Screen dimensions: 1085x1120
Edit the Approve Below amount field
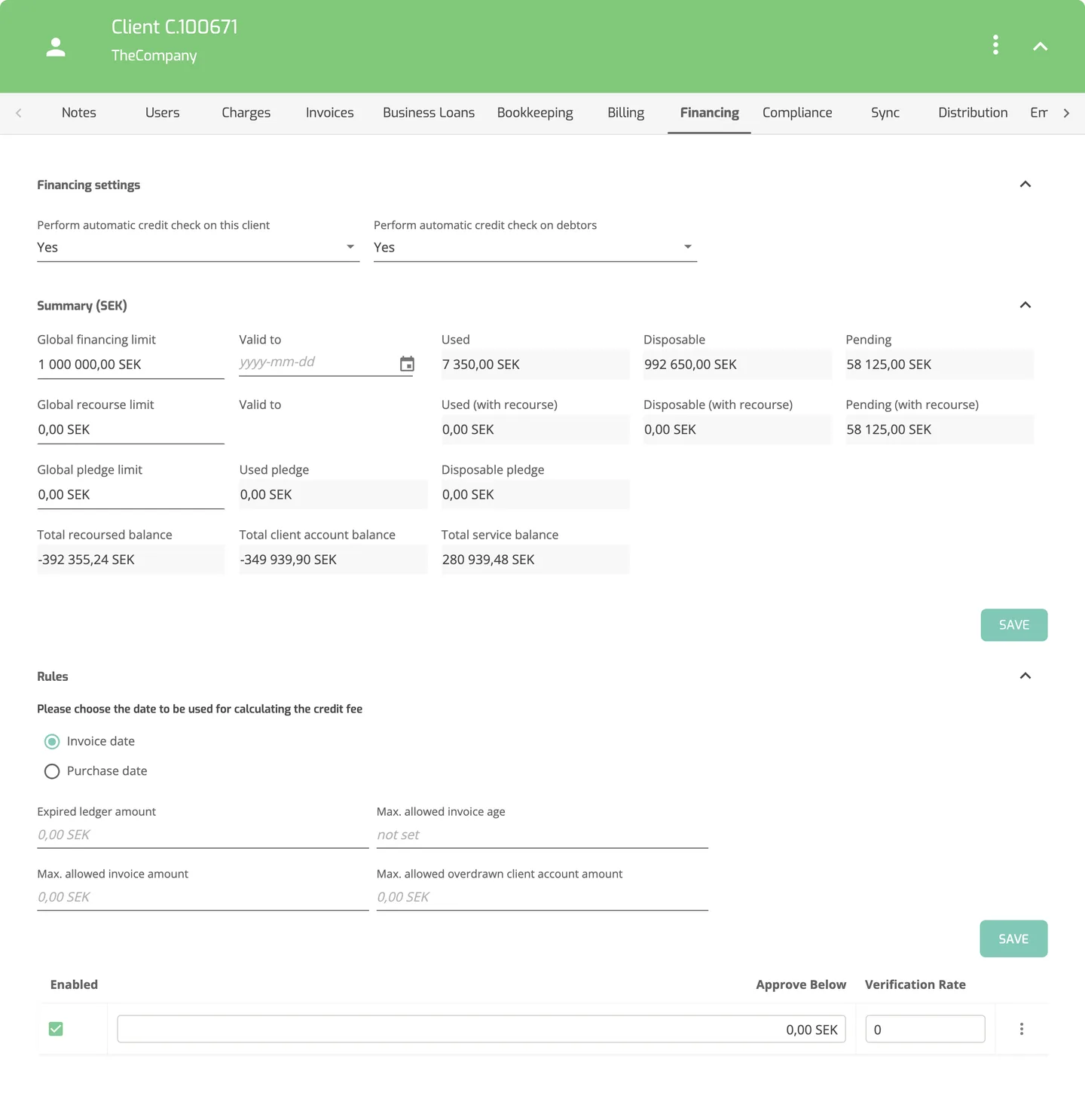481,1029
